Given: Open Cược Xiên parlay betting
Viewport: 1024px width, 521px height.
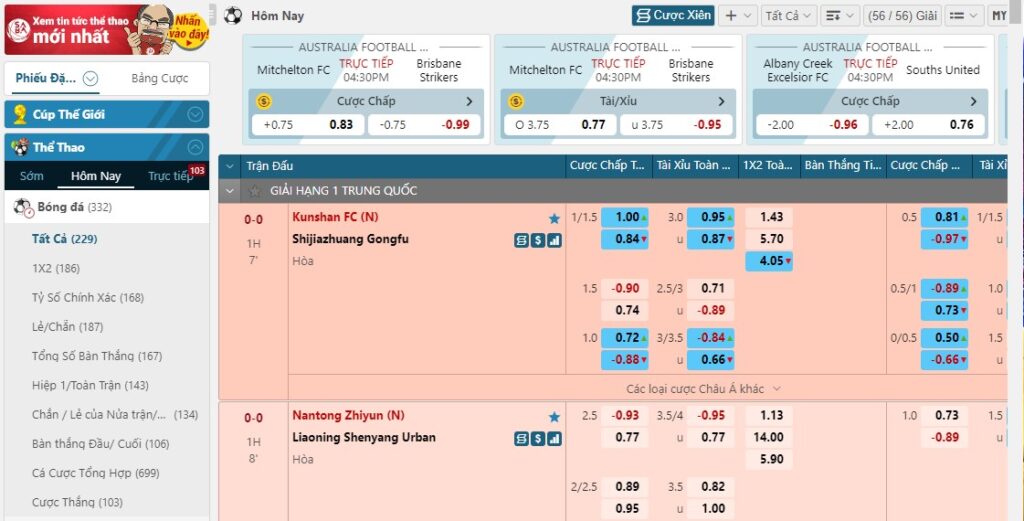Looking at the screenshot, I should (673, 15).
